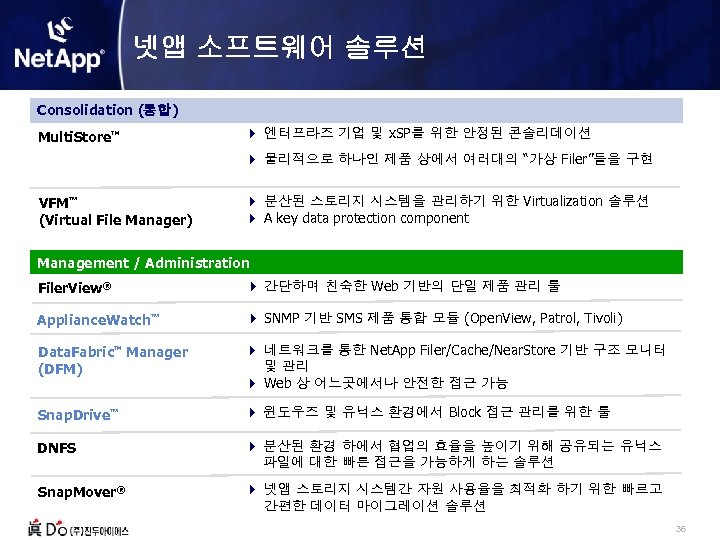Click the Block 접근 관리를 위한 툴 line
Image resolution: width=720 pixels, height=540 pixels.
click(436, 411)
